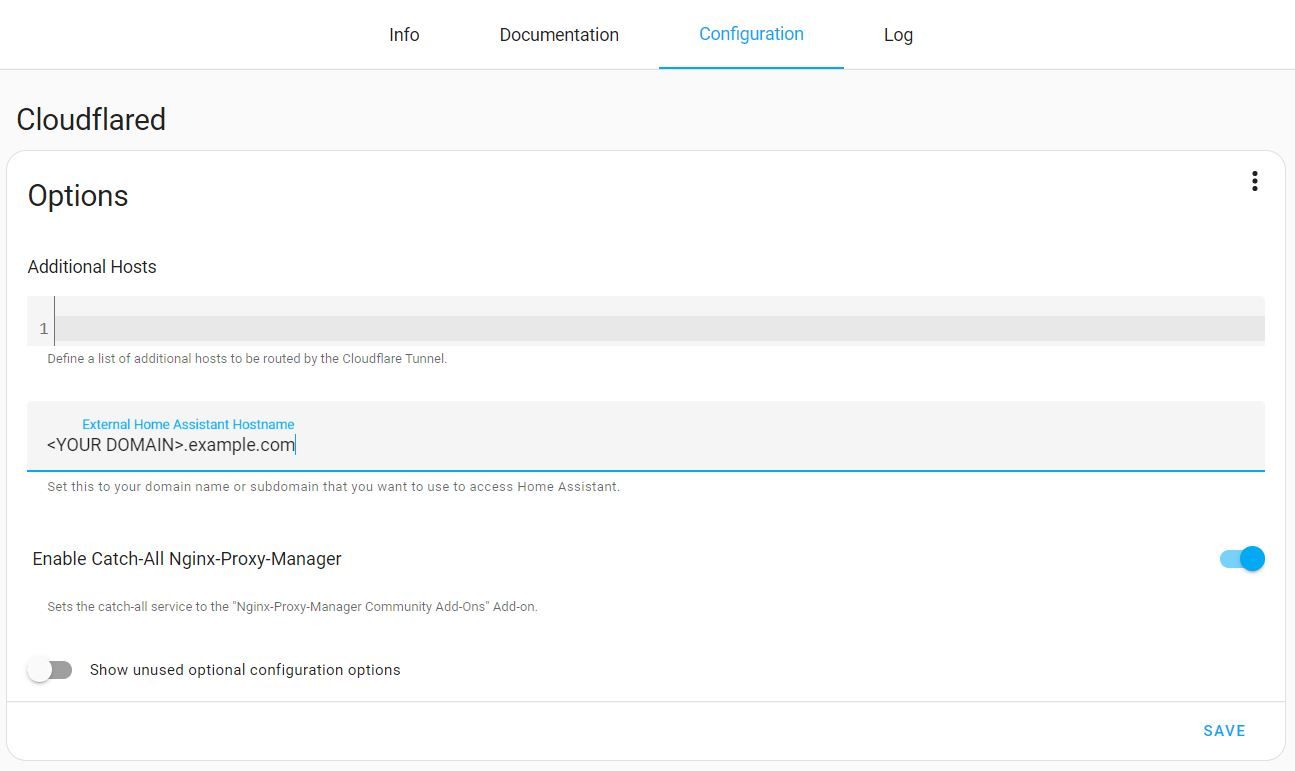Click the Enable Catch-All Nginx-Proxy-Manager label
This screenshot has width=1295, height=771.
(187, 559)
